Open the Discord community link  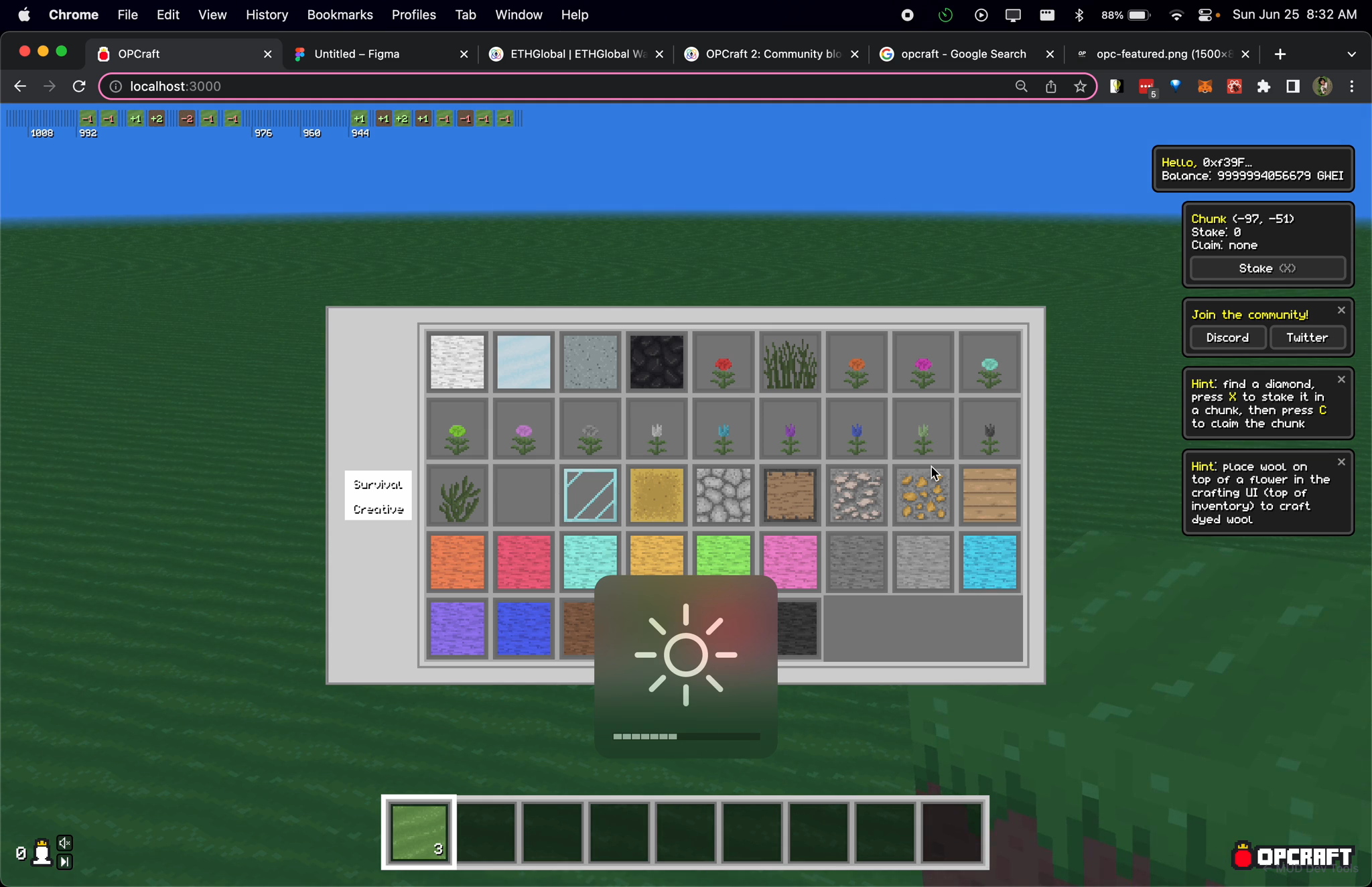click(x=1227, y=338)
